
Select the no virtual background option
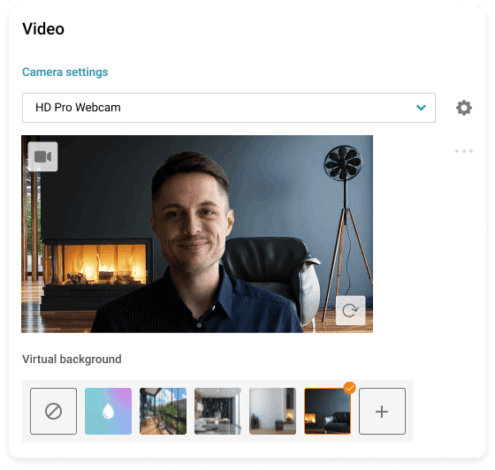[53, 411]
